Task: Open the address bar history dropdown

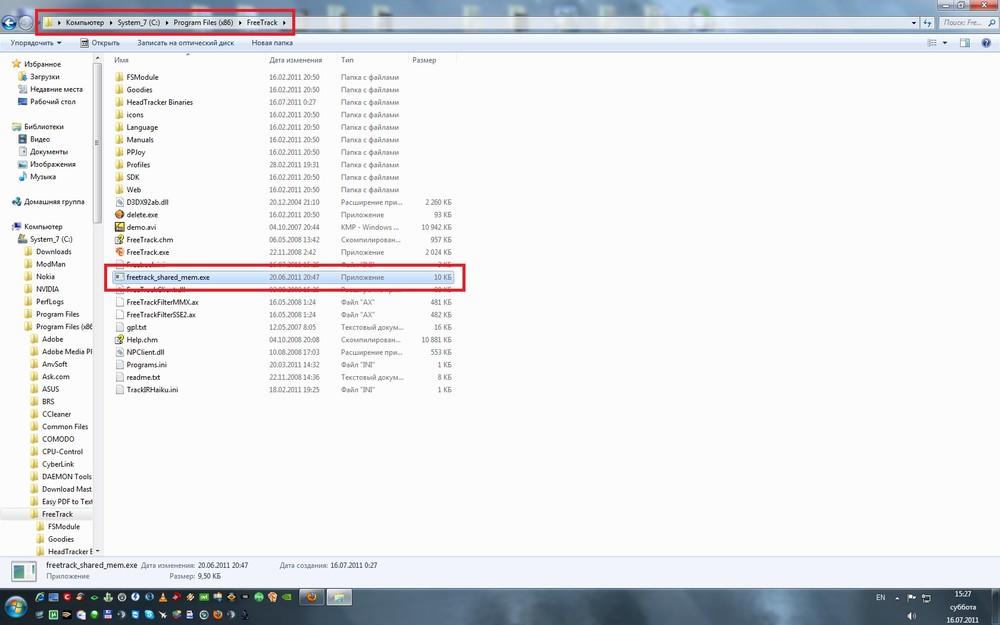Action: (914, 23)
